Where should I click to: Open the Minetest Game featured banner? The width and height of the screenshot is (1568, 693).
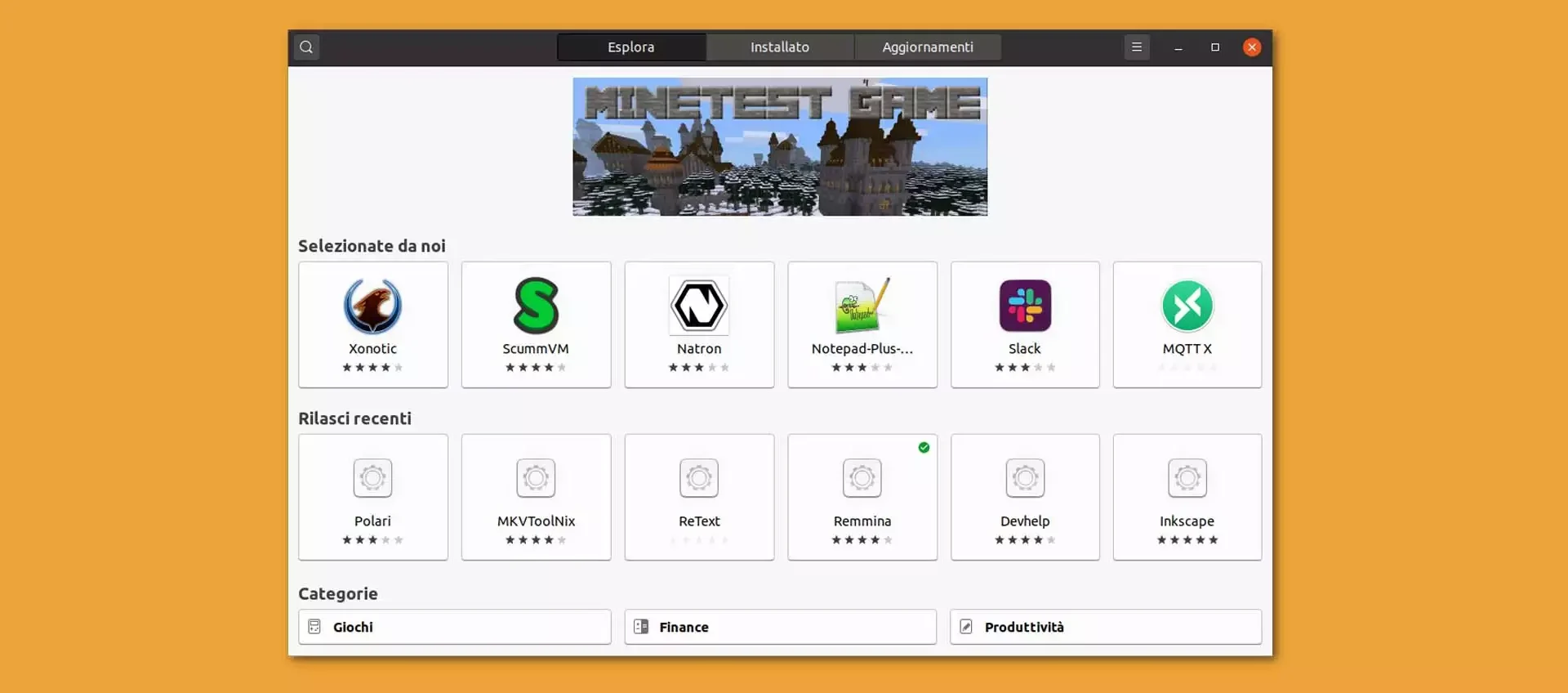pos(780,147)
